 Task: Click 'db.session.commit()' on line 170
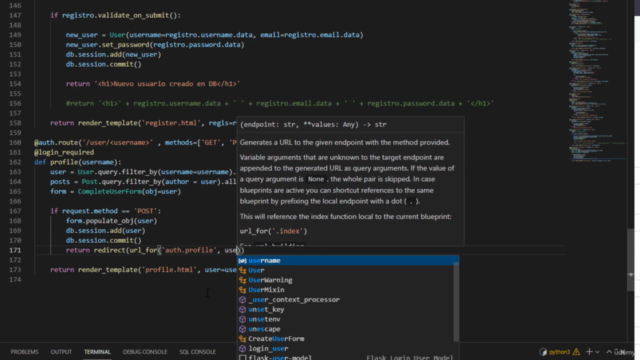(104, 240)
